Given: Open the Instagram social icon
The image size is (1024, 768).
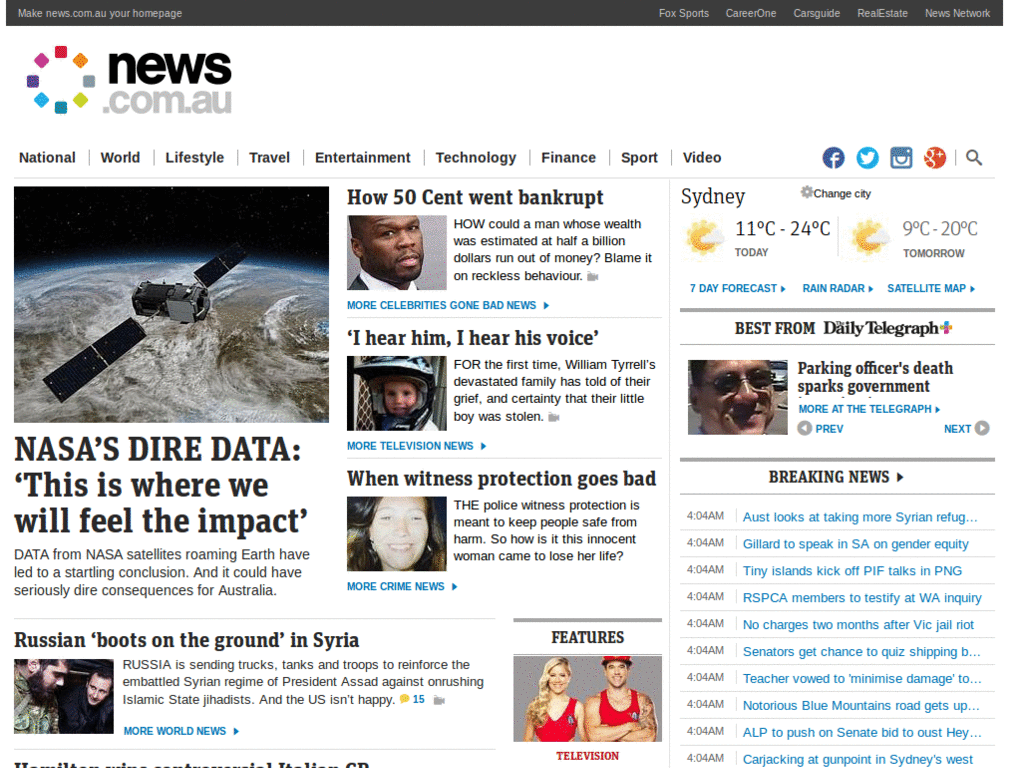Looking at the screenshot, I should 901,157.
